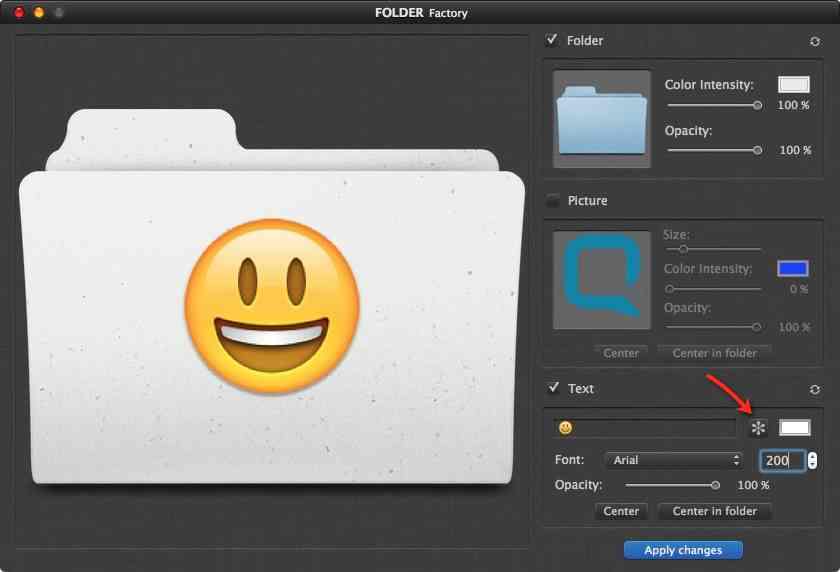This screenshot has height=572, width=840.
Task: Click Center in folder under Text
Action: (715, 511)
